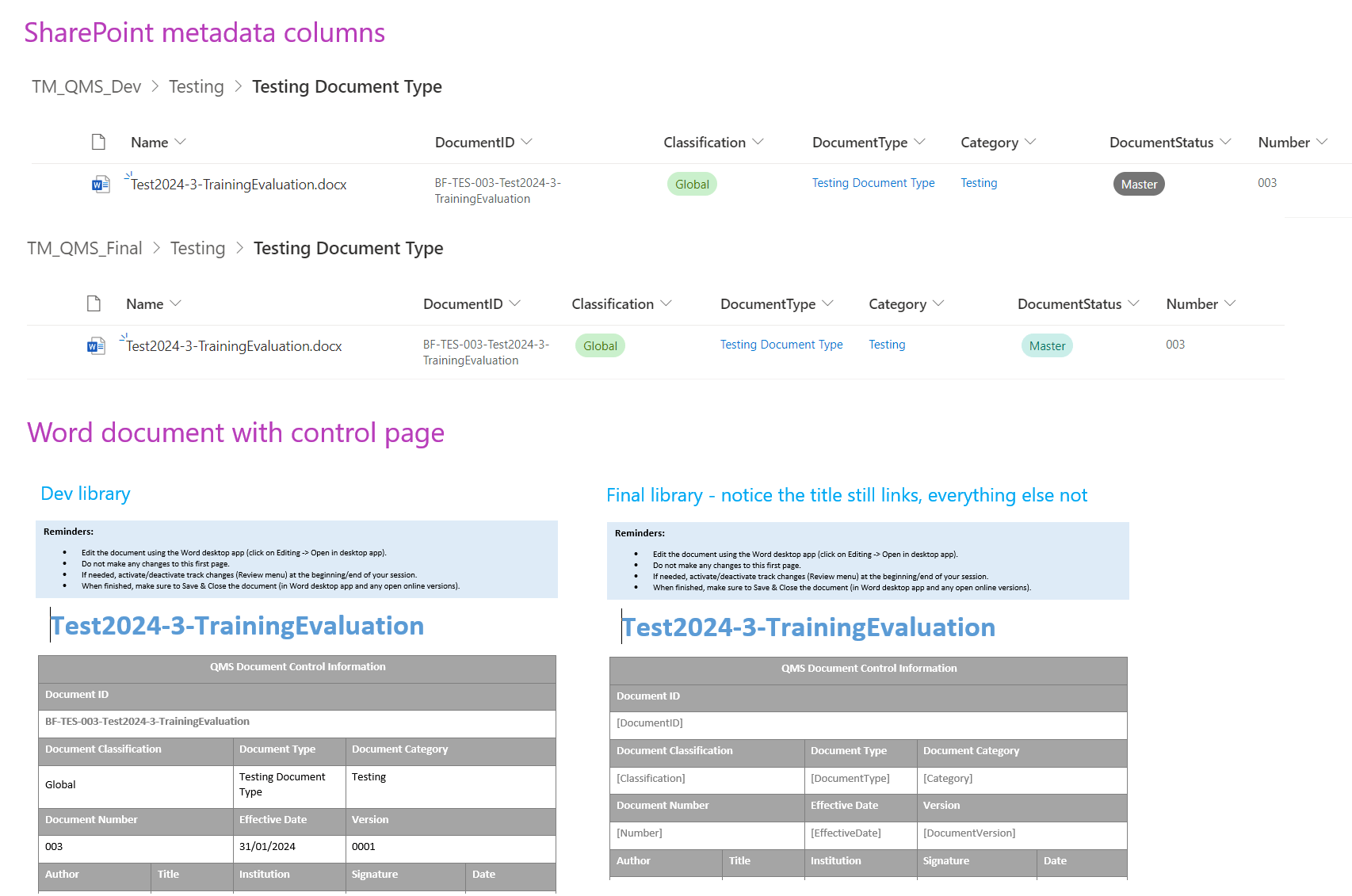
Task: Click [Classification] placeholder in Final document
Action: (x=651, y=779)
